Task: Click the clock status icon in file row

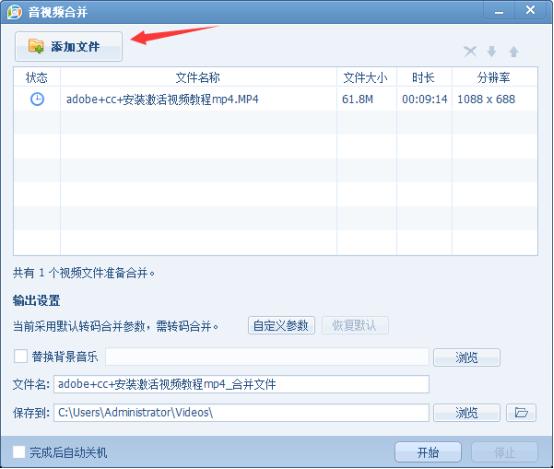Action: (x=37, y=99)
